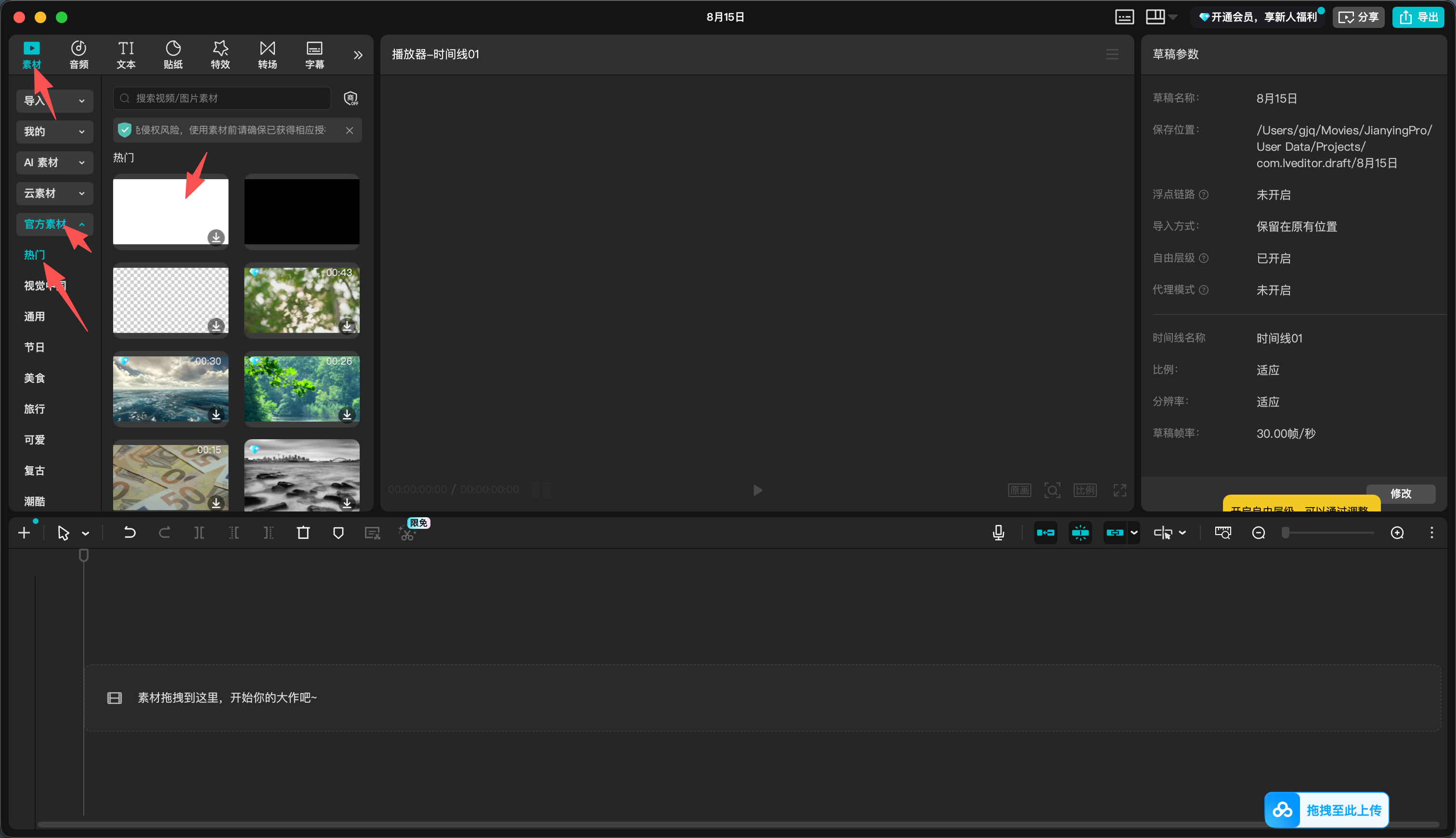The image size is (1456, 838).
Task: Select the black background thumbnail
Action: [302, 211]
